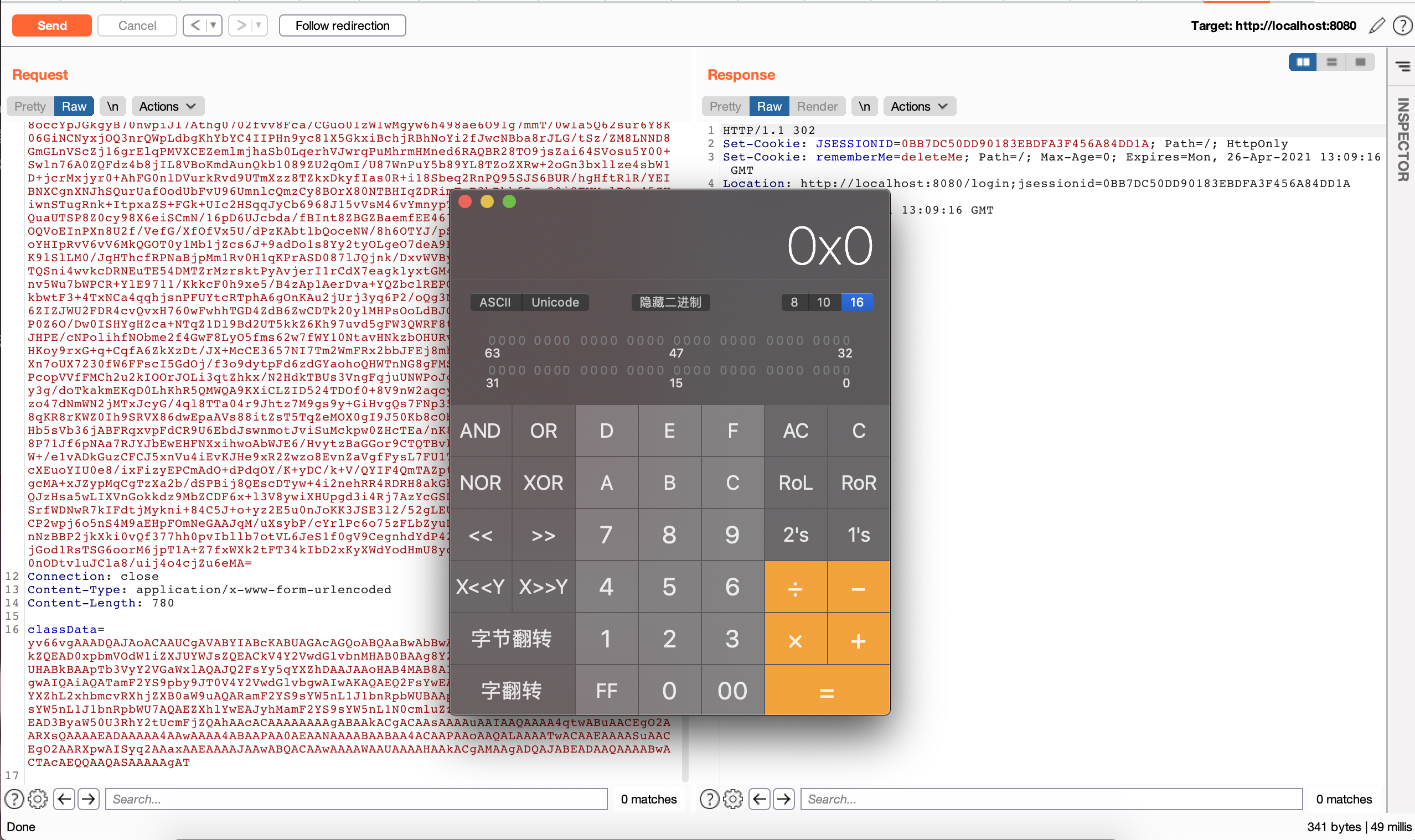1415x840 pixels.
Task: Select combined tabbed layout icon
Action: [1360, 63]
